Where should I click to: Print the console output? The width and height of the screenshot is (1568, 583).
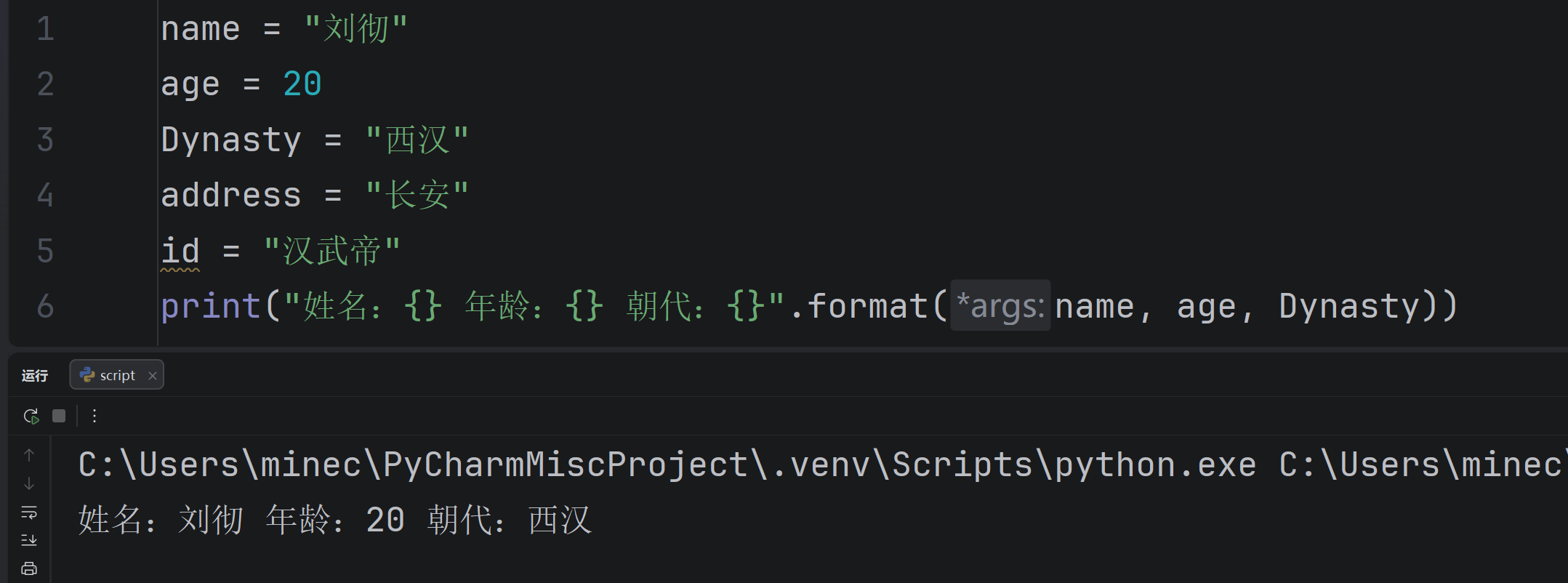(x=29, y=568)
